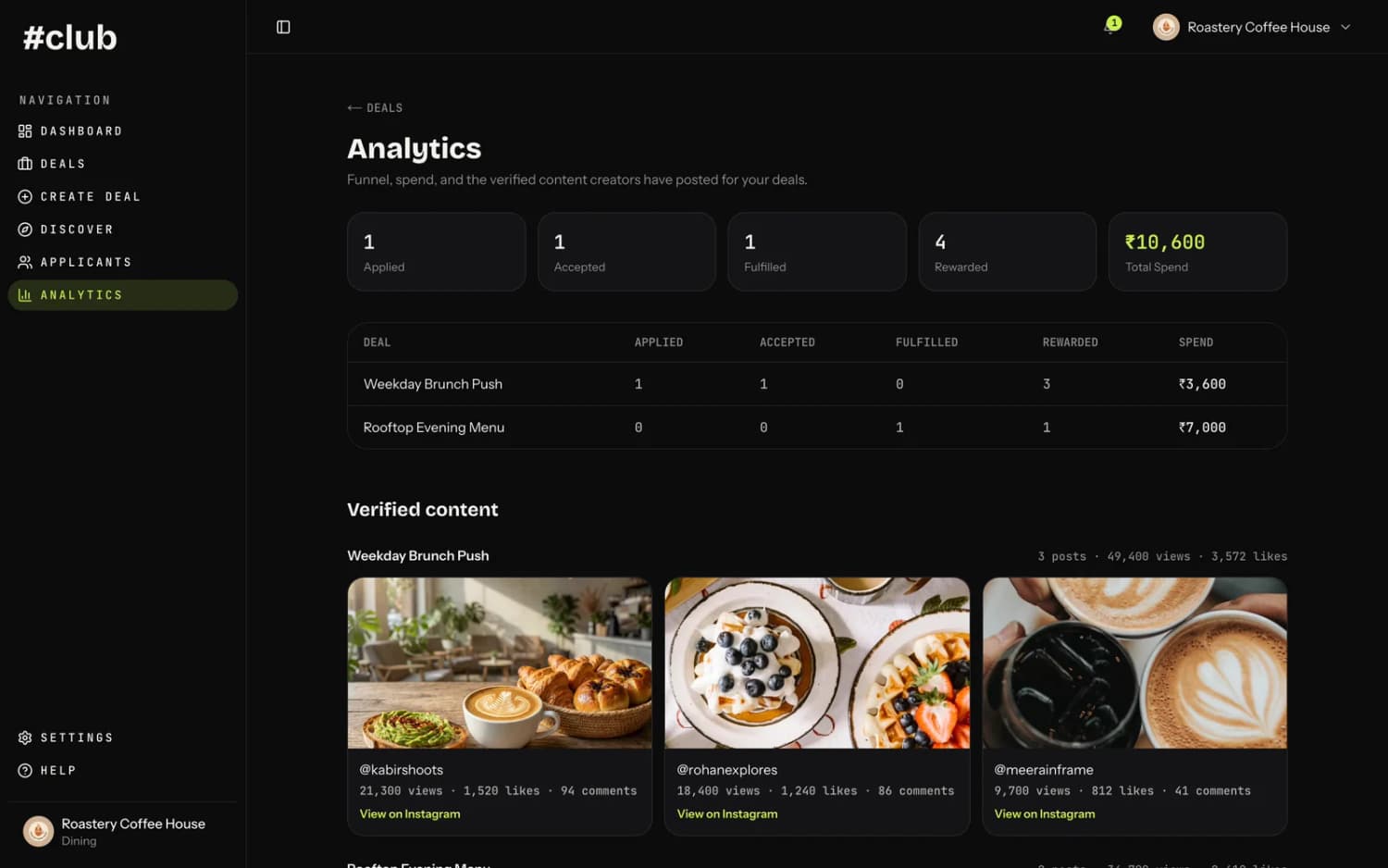
Task: Open the Dashboard menu item
Action: [x=122, y=131]
